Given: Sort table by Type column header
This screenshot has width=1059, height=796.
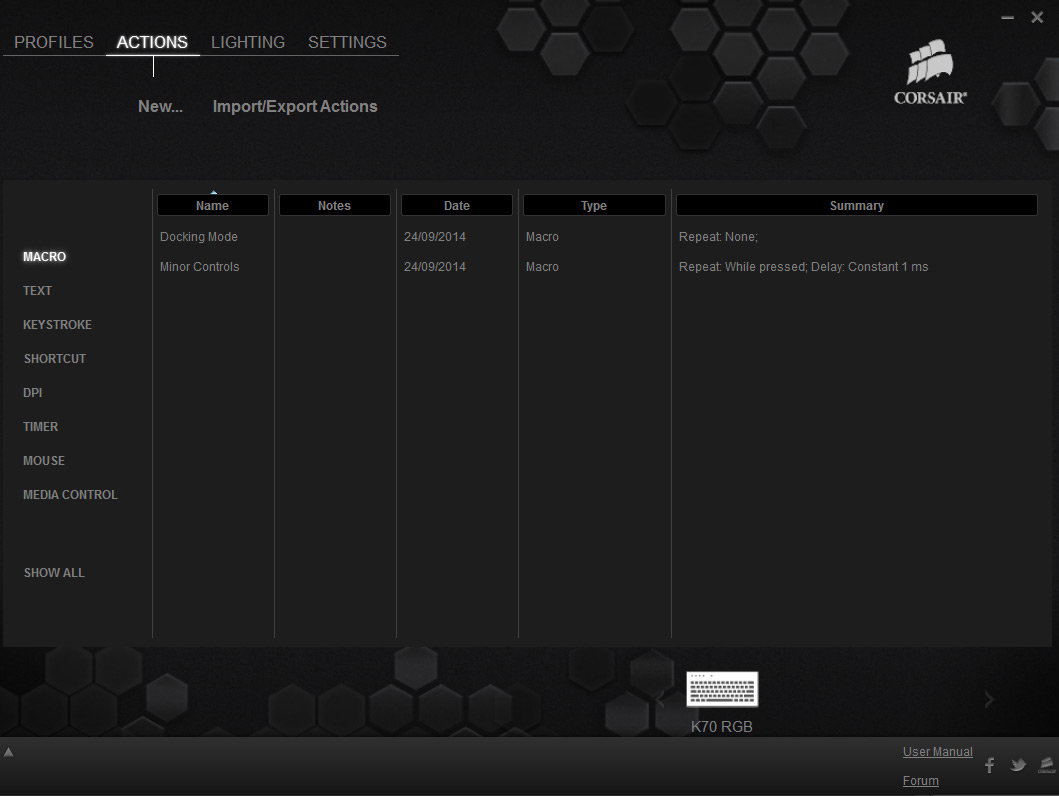Looking at the screenshot, I should (x=594, y=205).
